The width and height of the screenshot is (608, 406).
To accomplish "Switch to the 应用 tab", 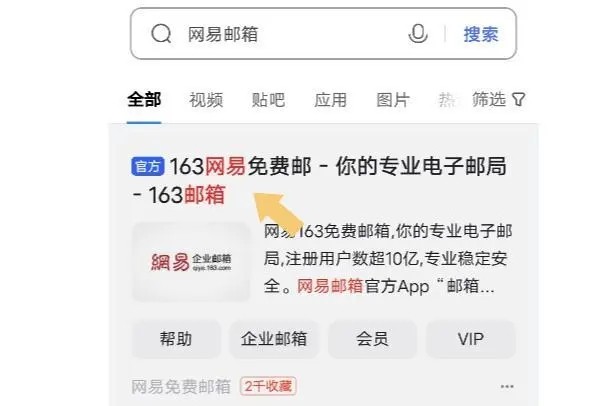I will tap(330, 100).
